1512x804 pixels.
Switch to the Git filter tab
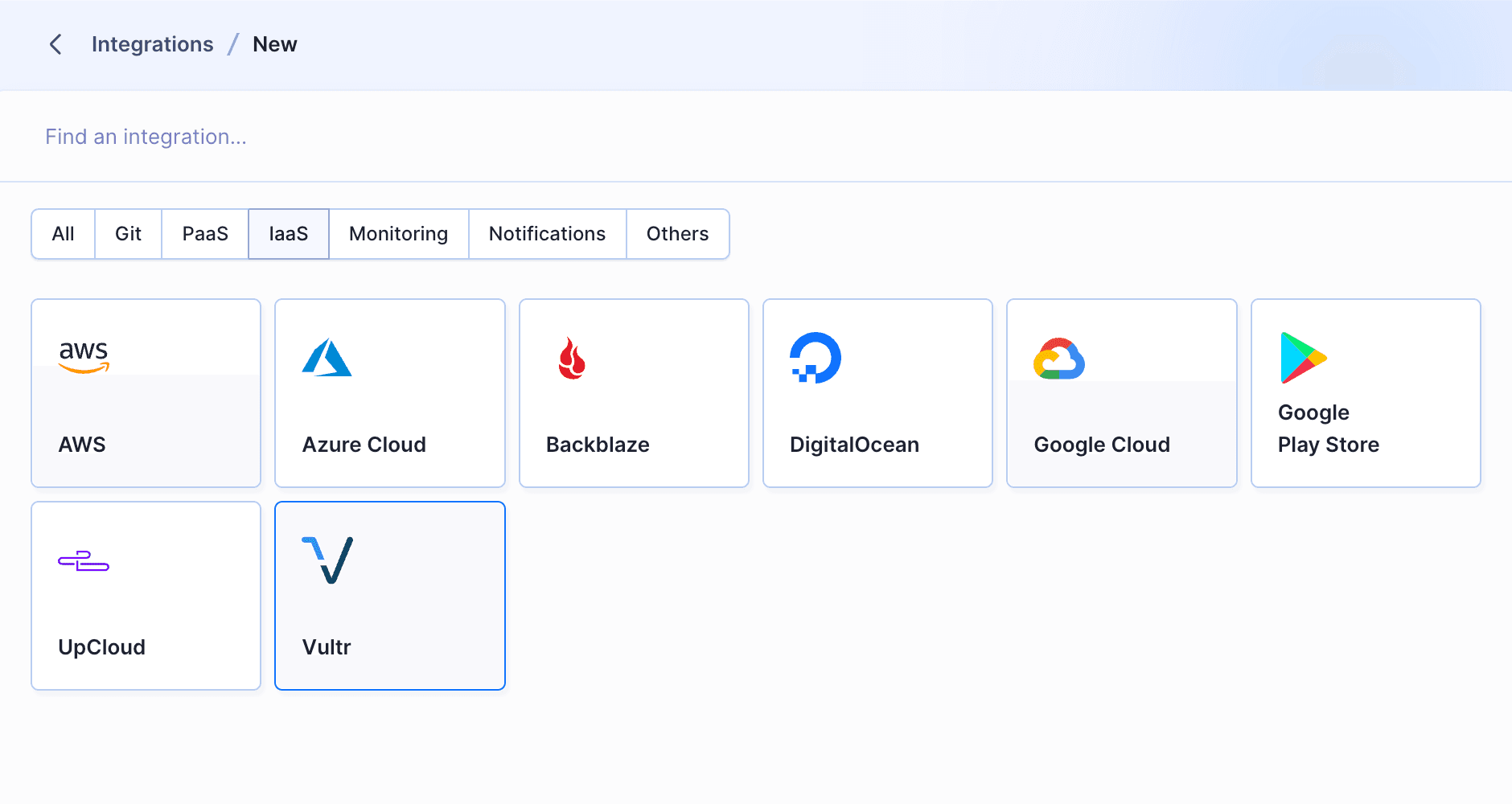(x=129, y=234)
